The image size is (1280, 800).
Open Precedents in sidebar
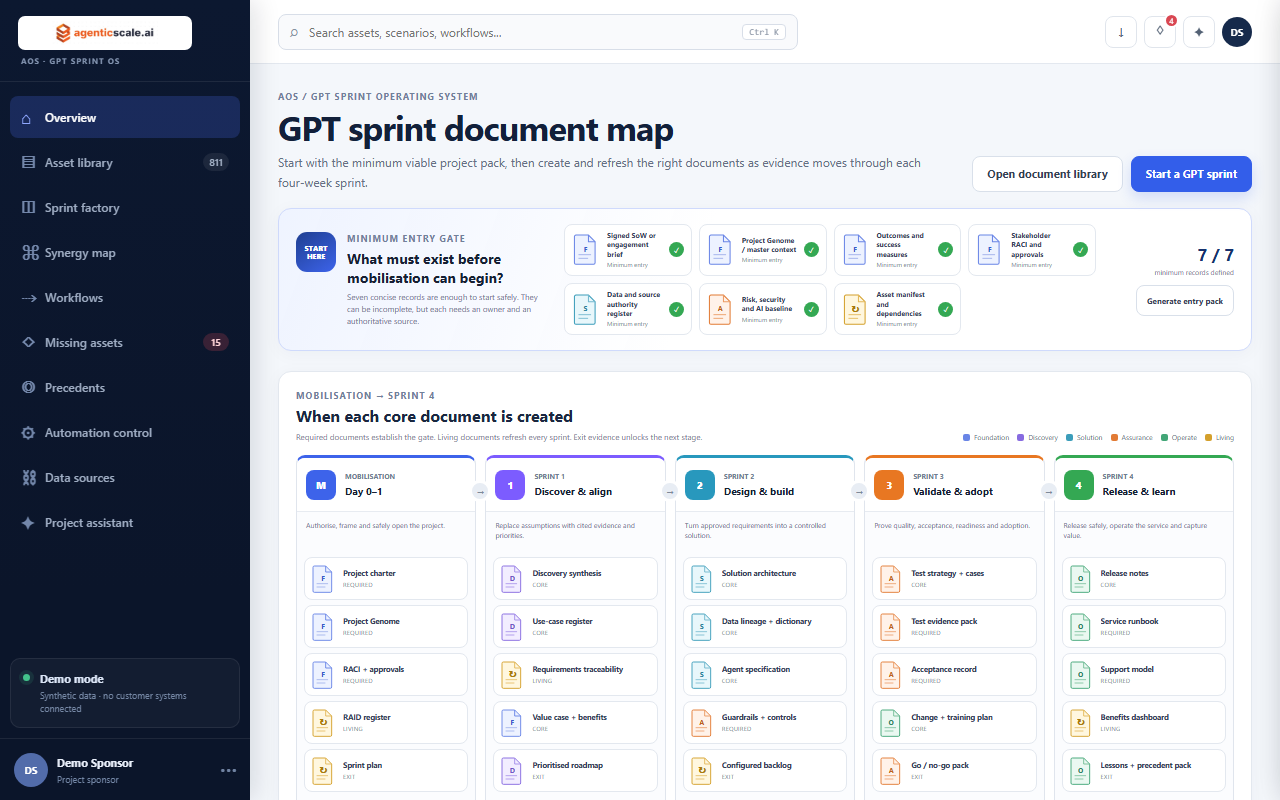click(125, 387)
